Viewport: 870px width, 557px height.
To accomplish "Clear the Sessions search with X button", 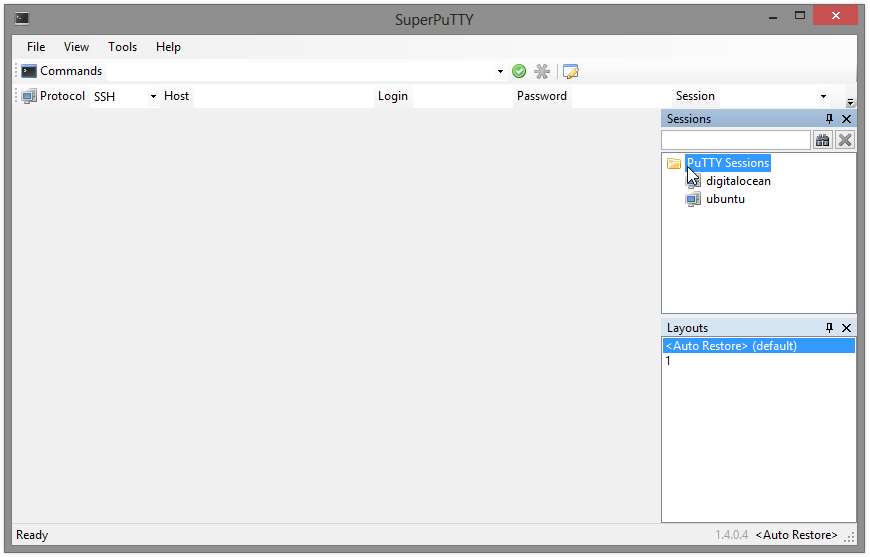I will coord(844,140).
